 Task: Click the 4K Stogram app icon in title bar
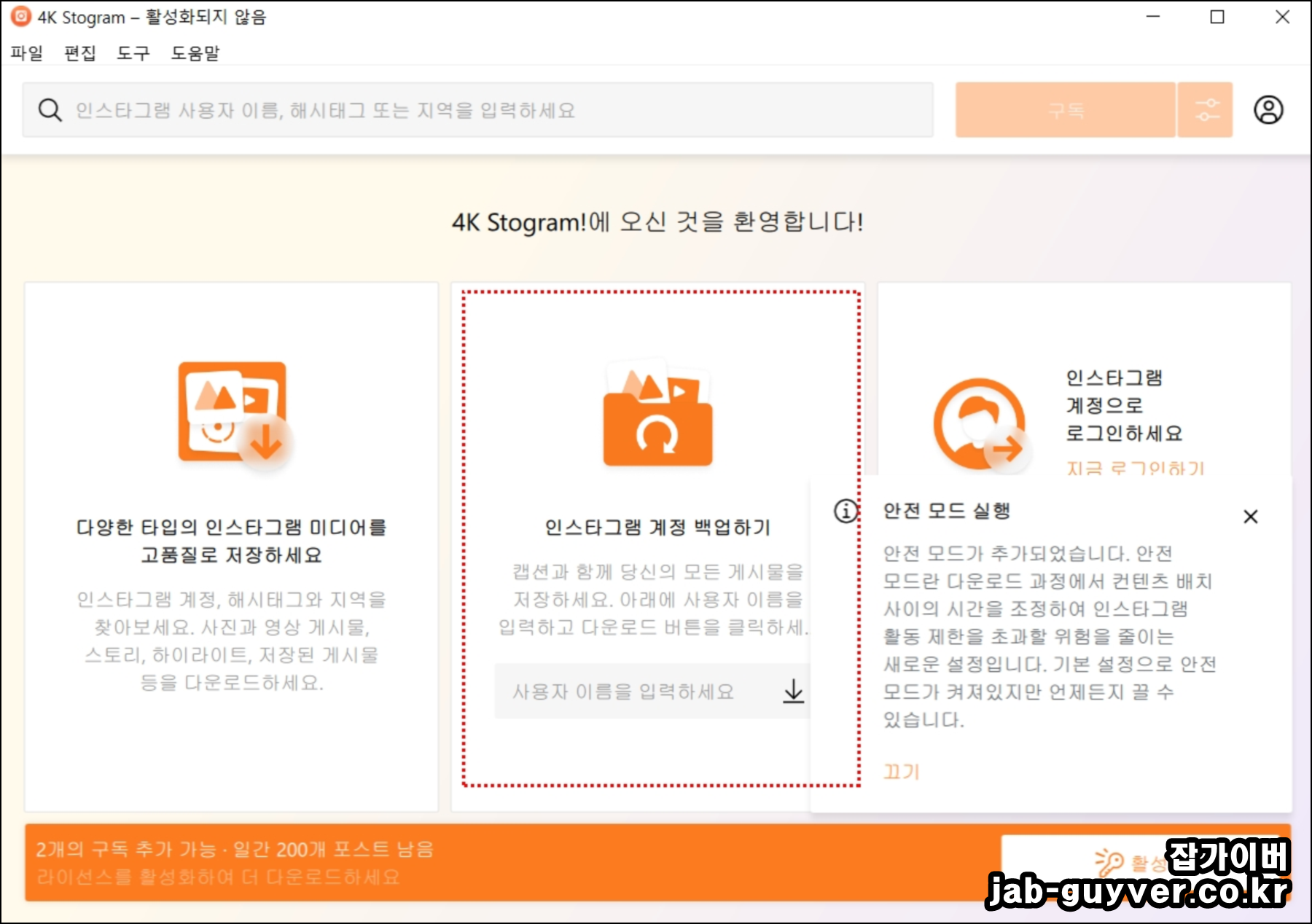(x=20, y=16)
